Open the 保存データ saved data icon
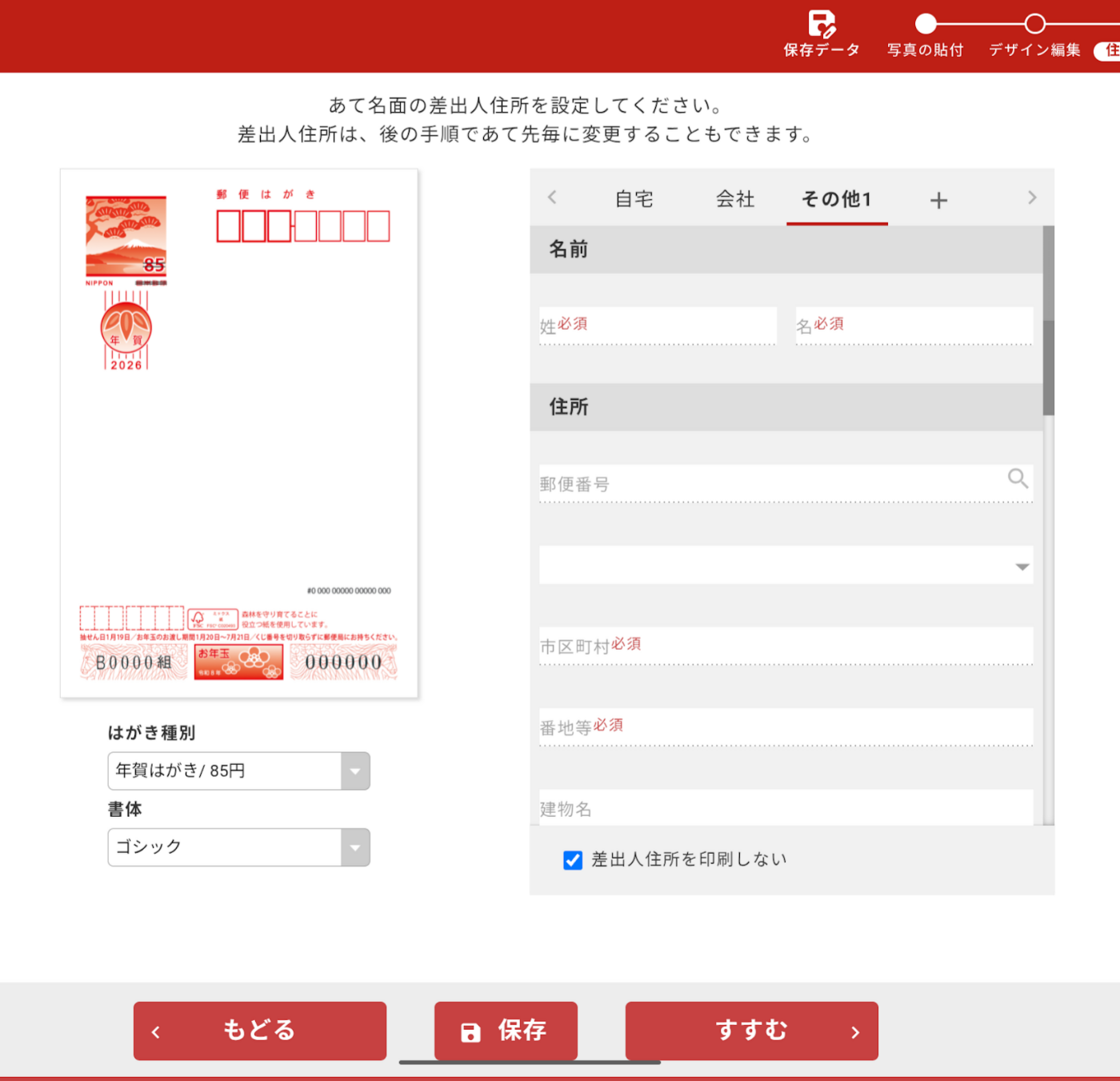 click(x=821, y=24)
